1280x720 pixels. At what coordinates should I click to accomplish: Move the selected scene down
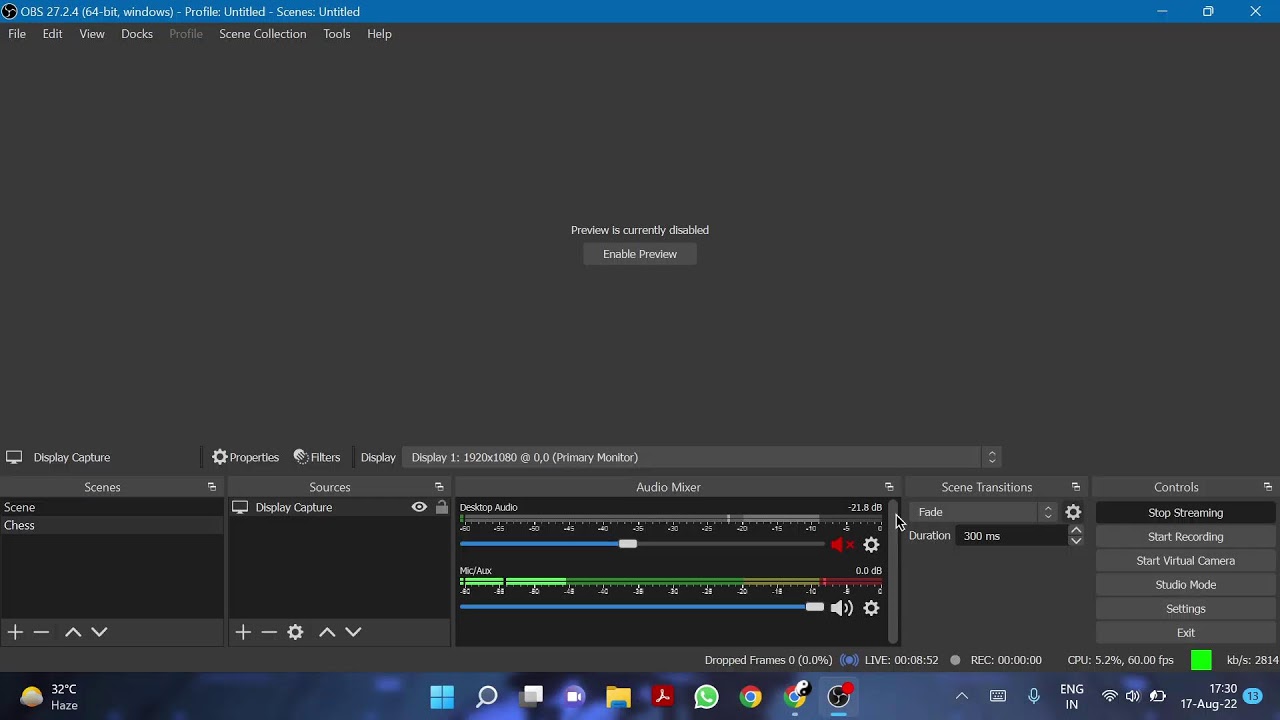[99, 632]
